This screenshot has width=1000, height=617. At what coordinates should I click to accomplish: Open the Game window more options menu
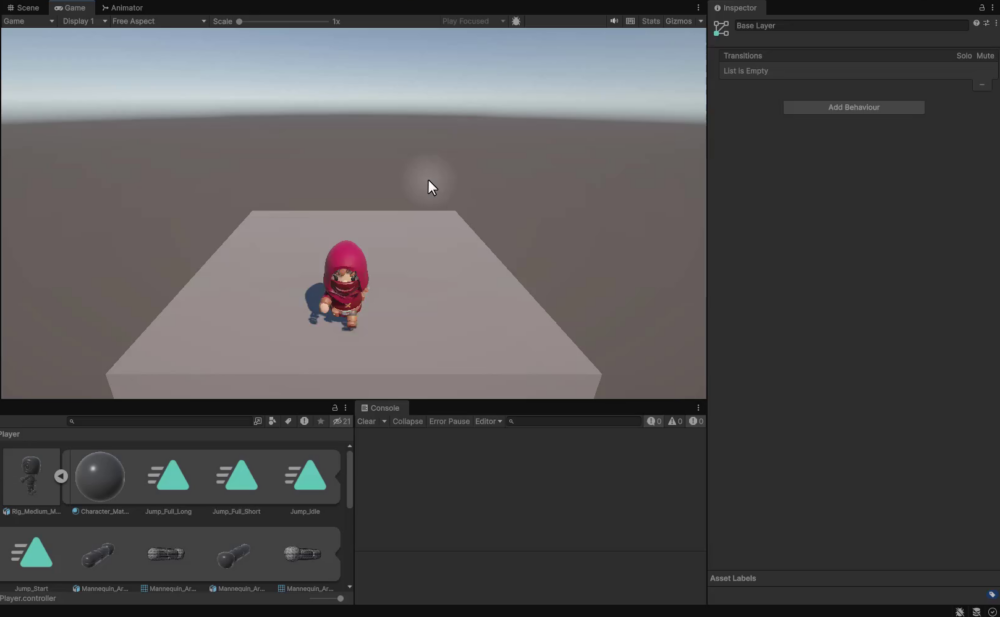[698, 8]
